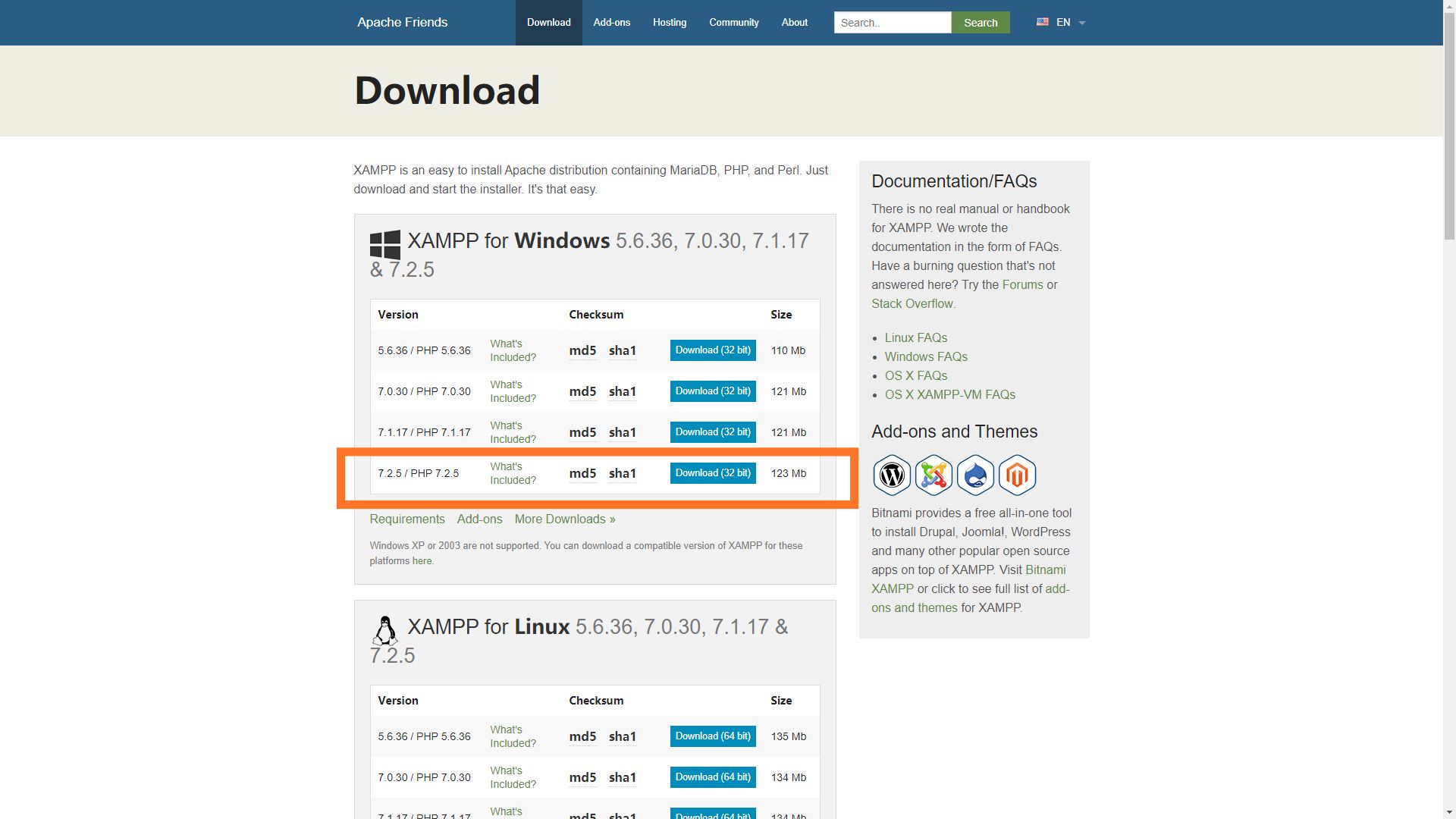This screenshot has width=1456, height=819.
Task: Open the Add-ons nav item
Action: tap(612, 23)
